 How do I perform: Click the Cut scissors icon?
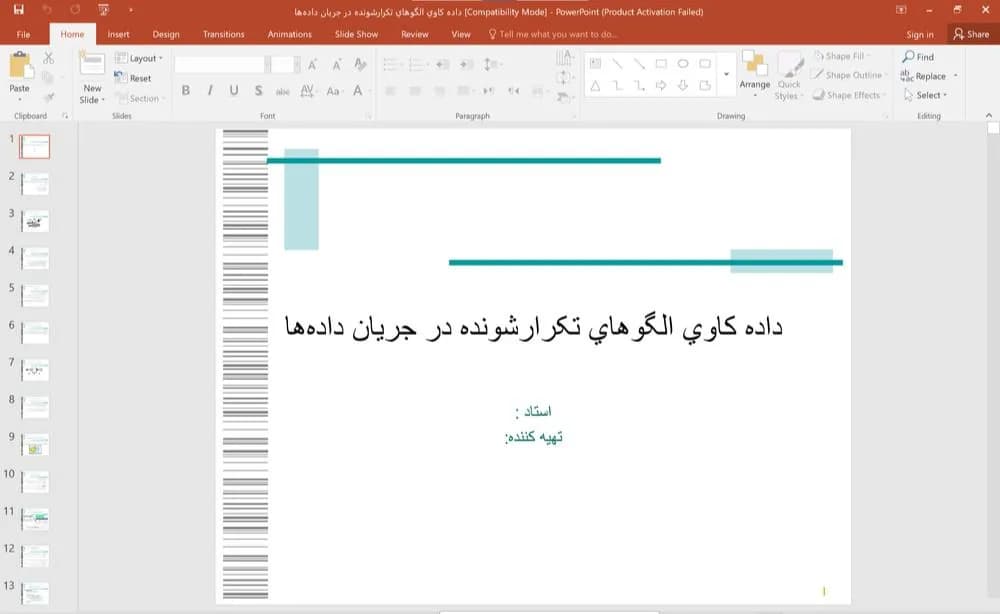pyautogui.click(x=48, y=58)
